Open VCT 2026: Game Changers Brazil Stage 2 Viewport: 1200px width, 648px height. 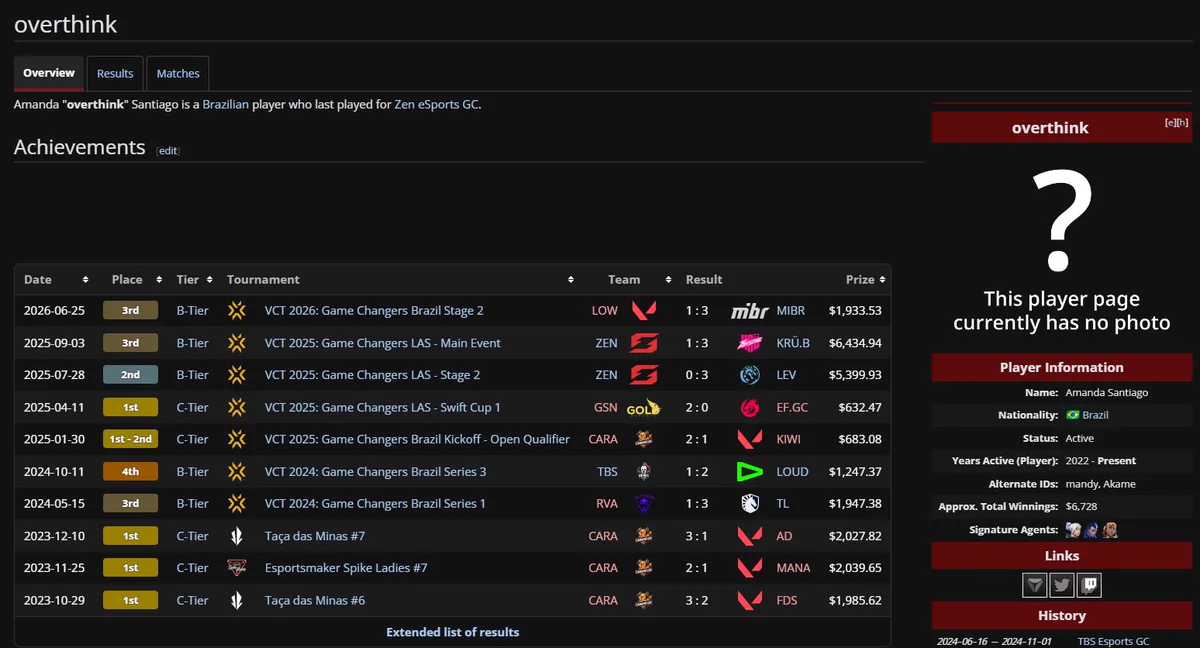pos(374,311)
